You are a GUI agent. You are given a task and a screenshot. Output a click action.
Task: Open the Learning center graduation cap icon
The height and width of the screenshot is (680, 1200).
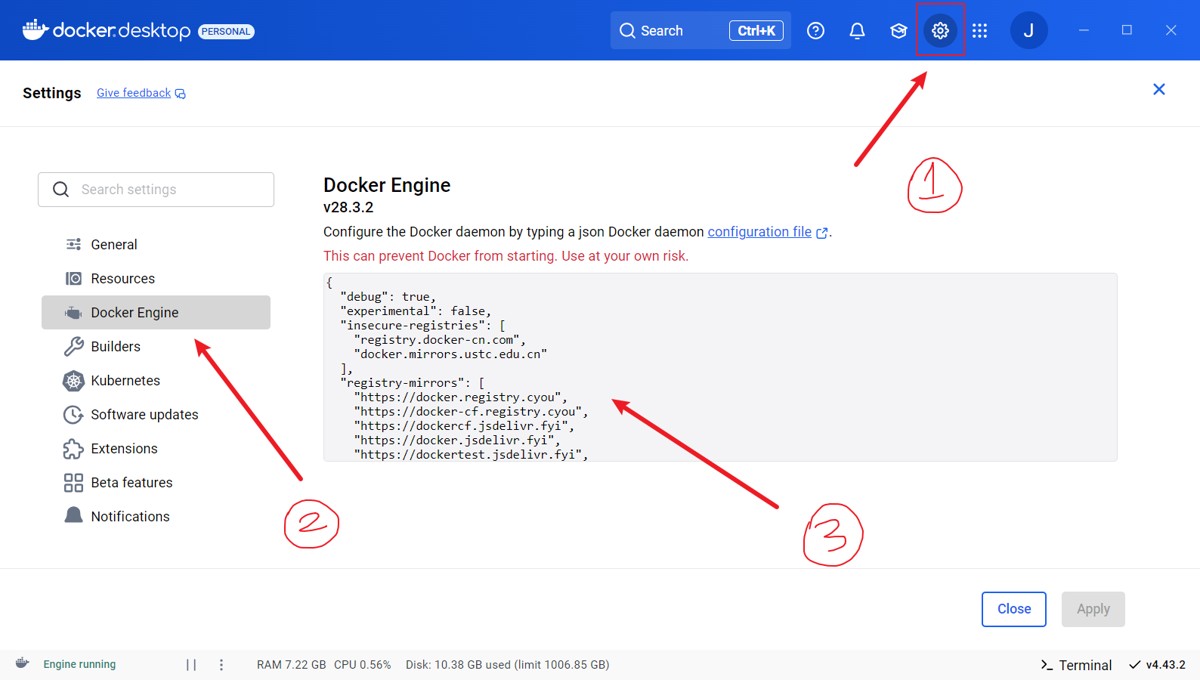(x=898, y=31)
